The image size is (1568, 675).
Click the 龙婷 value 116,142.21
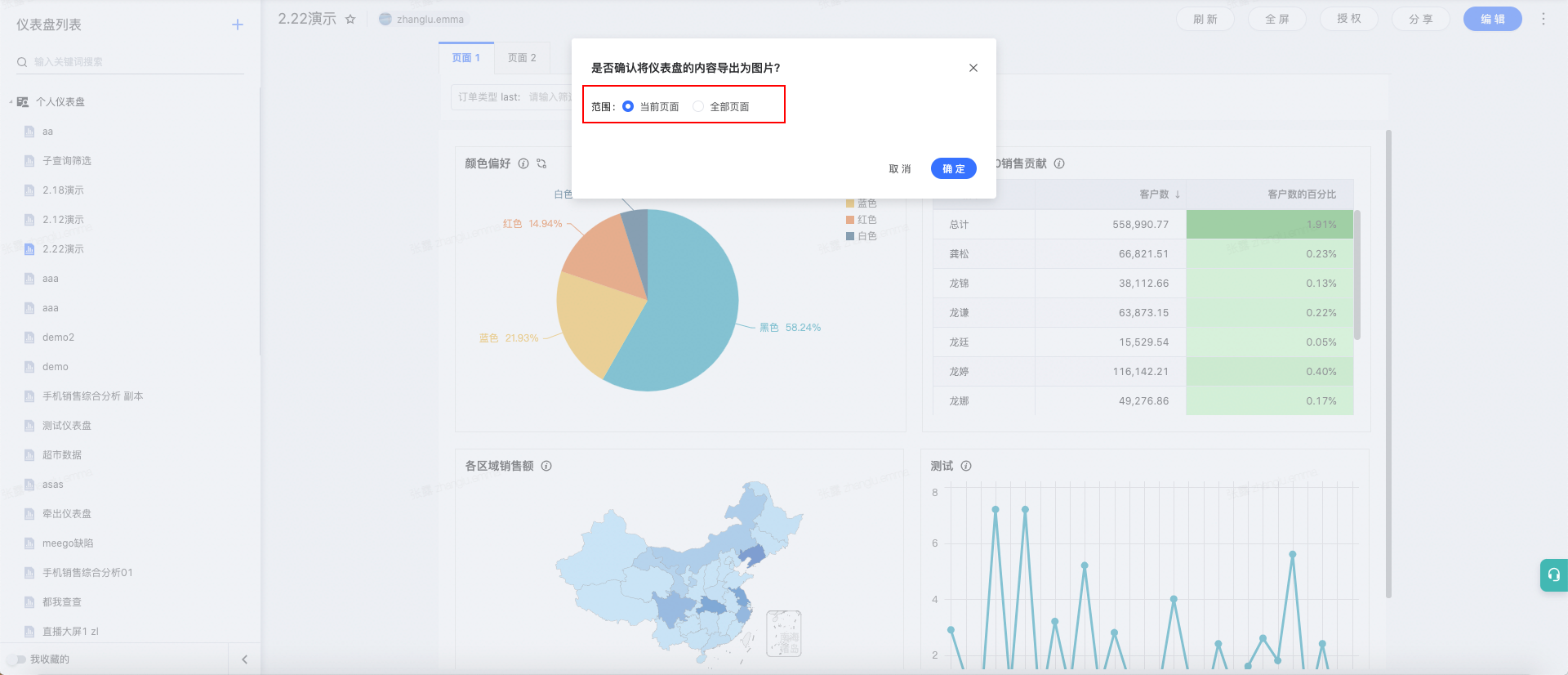1140,372
